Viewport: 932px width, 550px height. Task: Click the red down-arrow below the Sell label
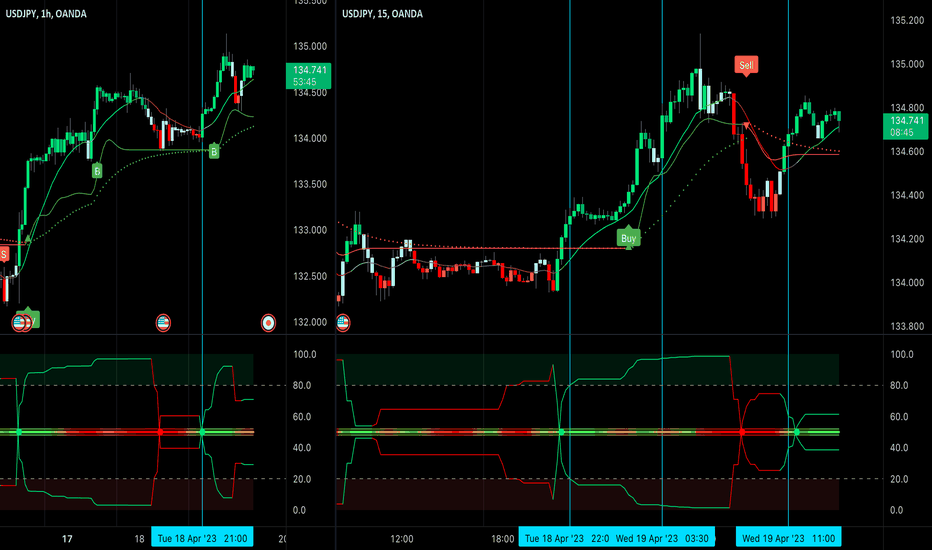[747, 125]
